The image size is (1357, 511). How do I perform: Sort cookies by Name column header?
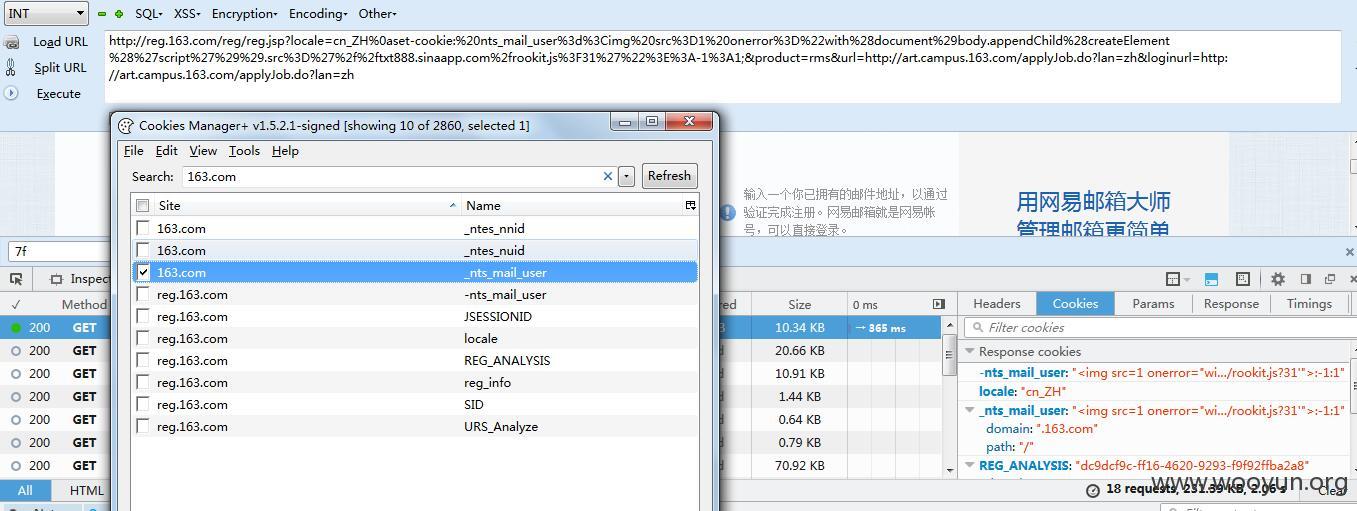click(573, 205)
